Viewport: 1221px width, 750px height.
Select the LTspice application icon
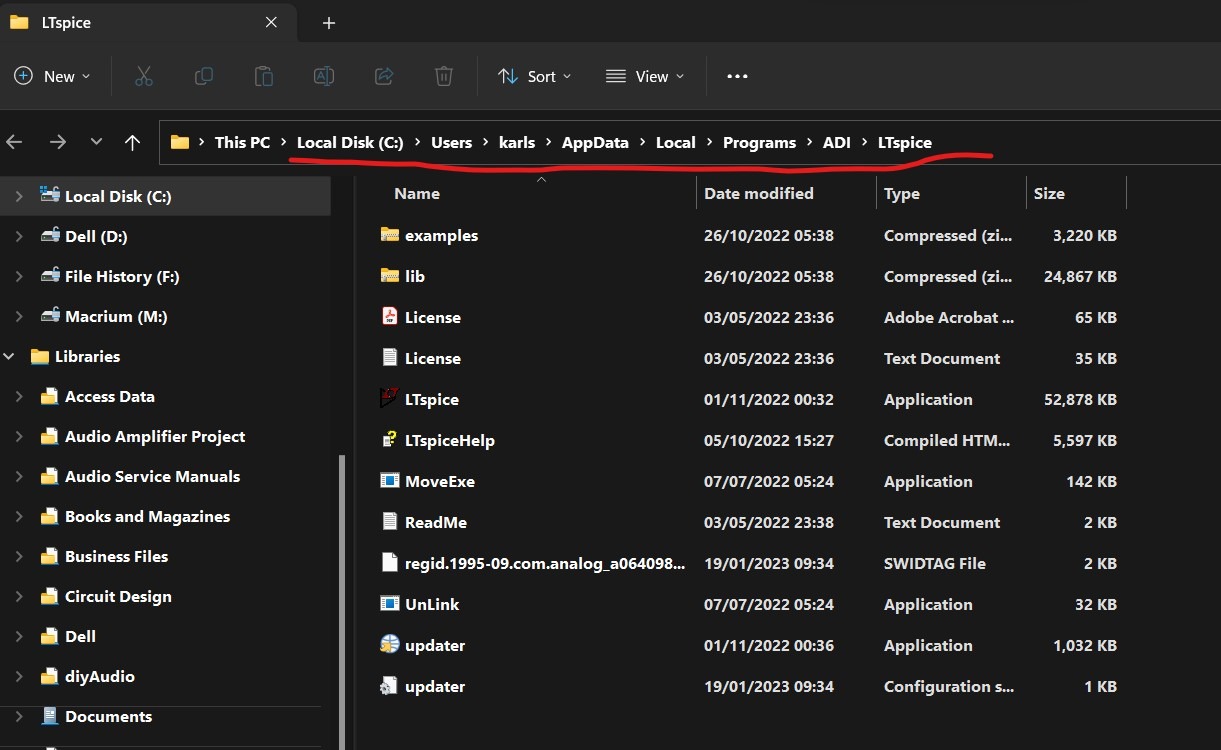(390, 399)
